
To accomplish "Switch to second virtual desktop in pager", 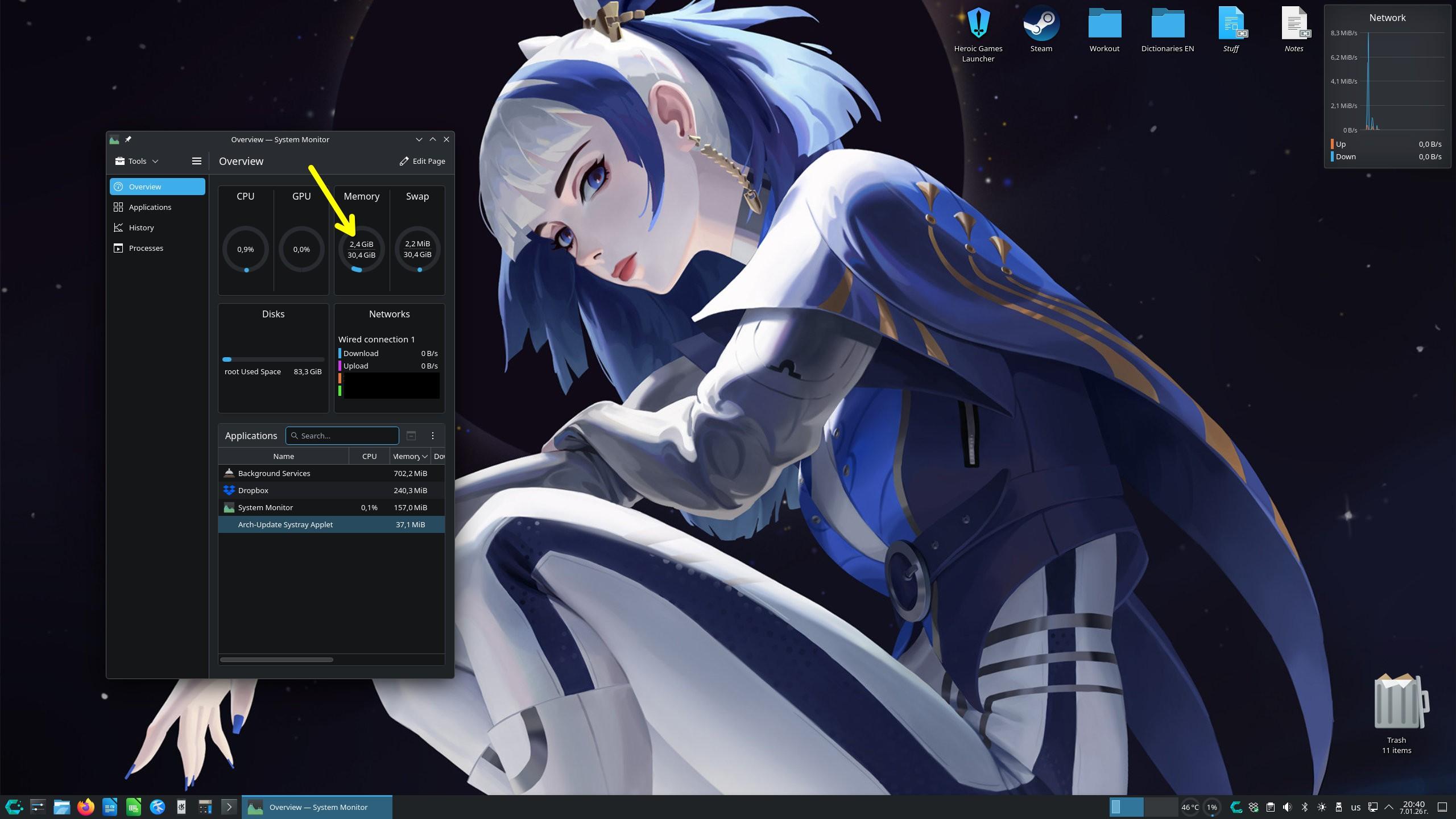I will [1160, 807].
